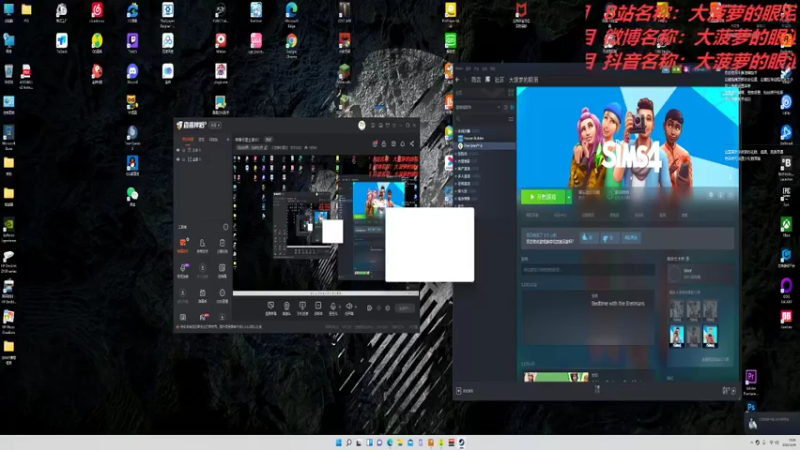Open the Sims 4 info icon
The height and width of the screenshot is (450, 800).
[721, 195]
